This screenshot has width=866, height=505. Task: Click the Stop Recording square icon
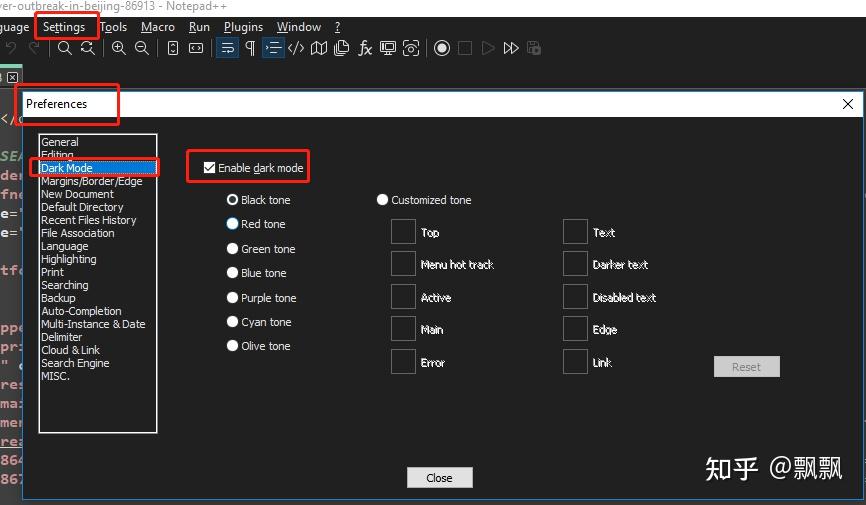coord(465,49)
